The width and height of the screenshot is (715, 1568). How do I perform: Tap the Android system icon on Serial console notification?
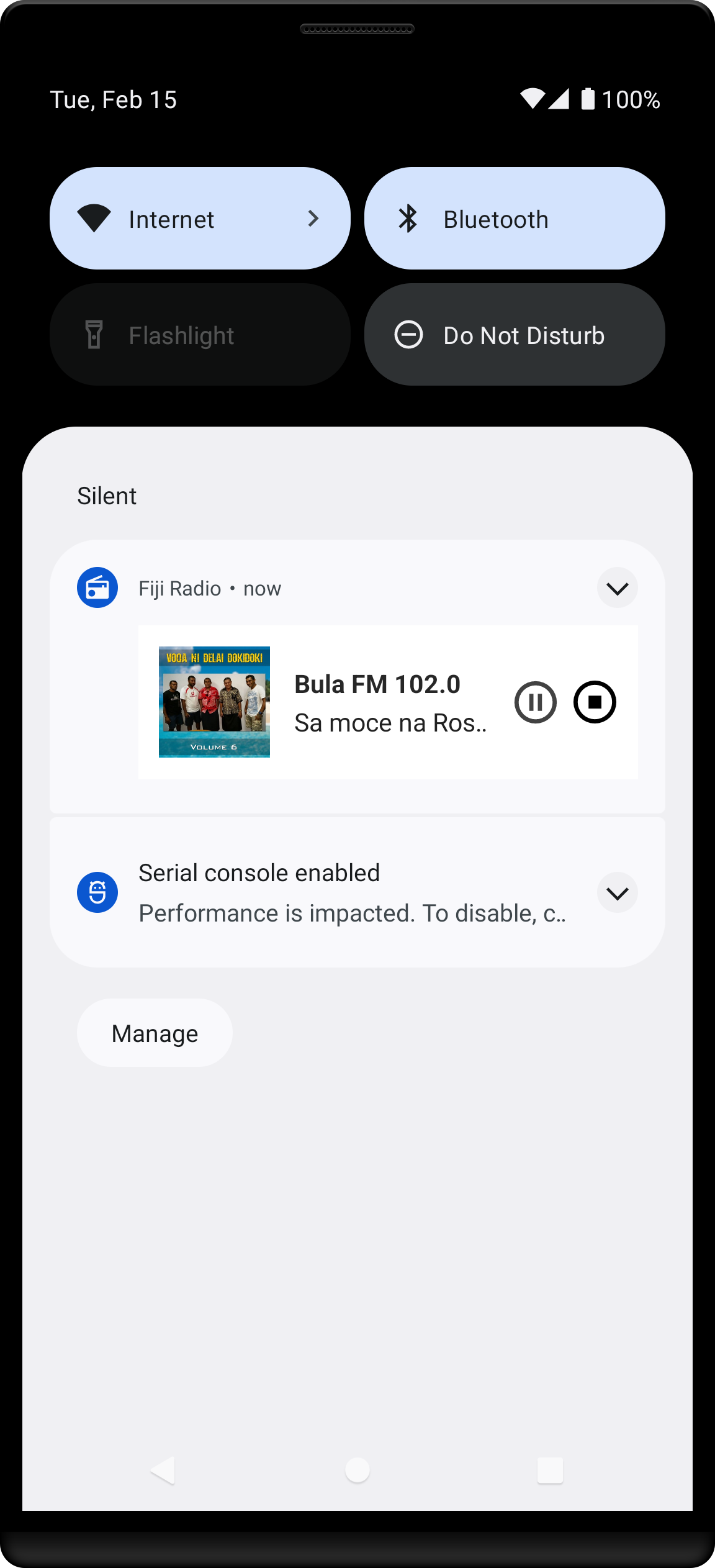coord(97,892)
